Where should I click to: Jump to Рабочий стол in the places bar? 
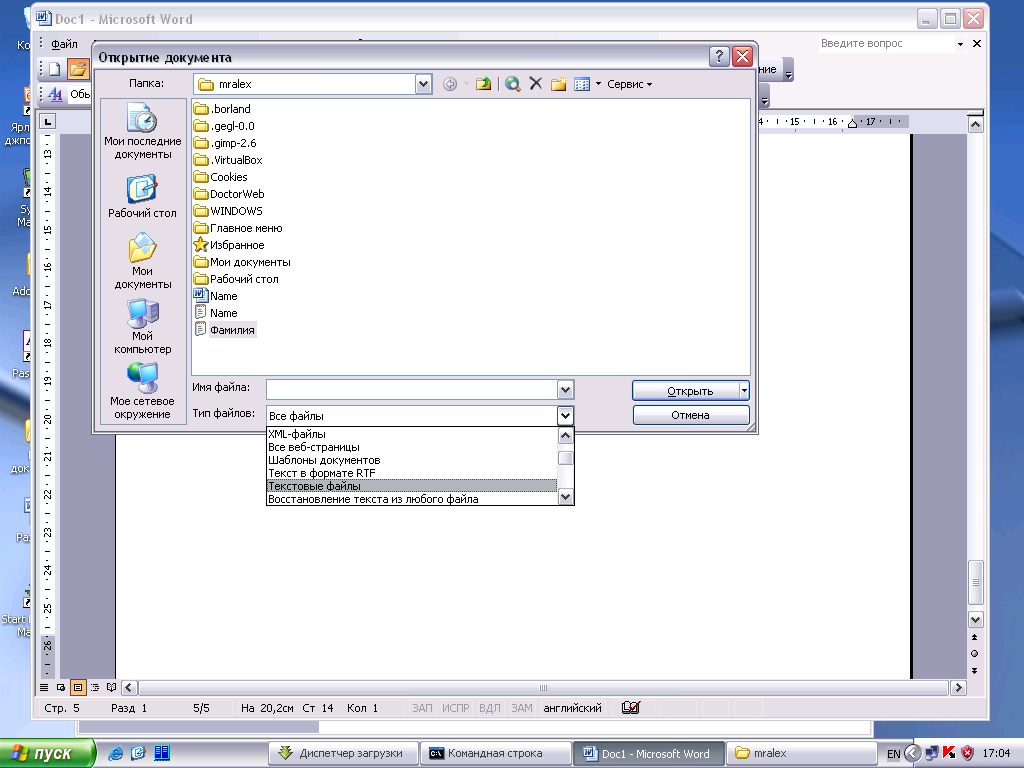click(x=142, y=197)
